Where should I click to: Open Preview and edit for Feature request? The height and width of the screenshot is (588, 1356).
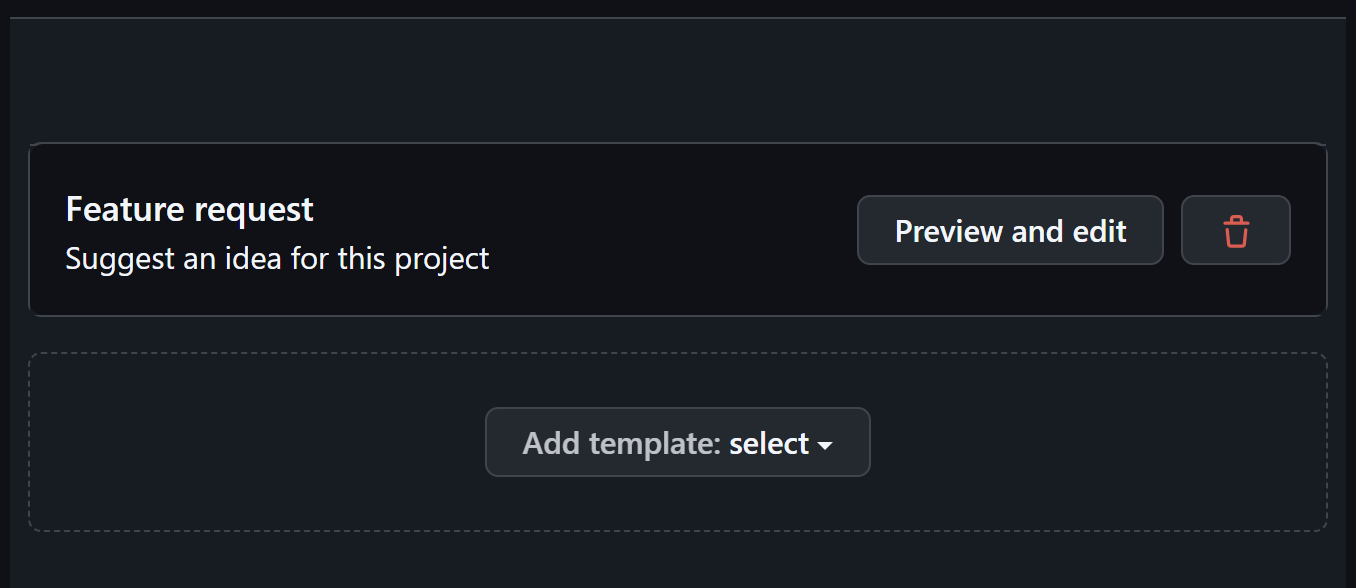(x=1010, y=231)
